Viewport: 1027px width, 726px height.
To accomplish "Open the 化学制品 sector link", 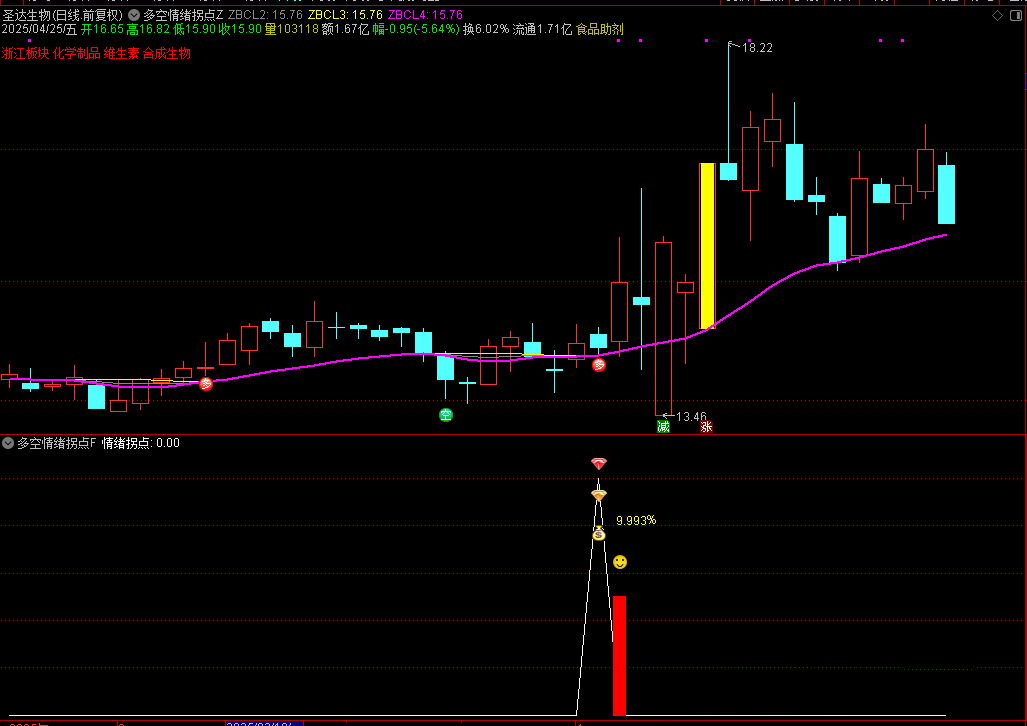I will point(76,53).
